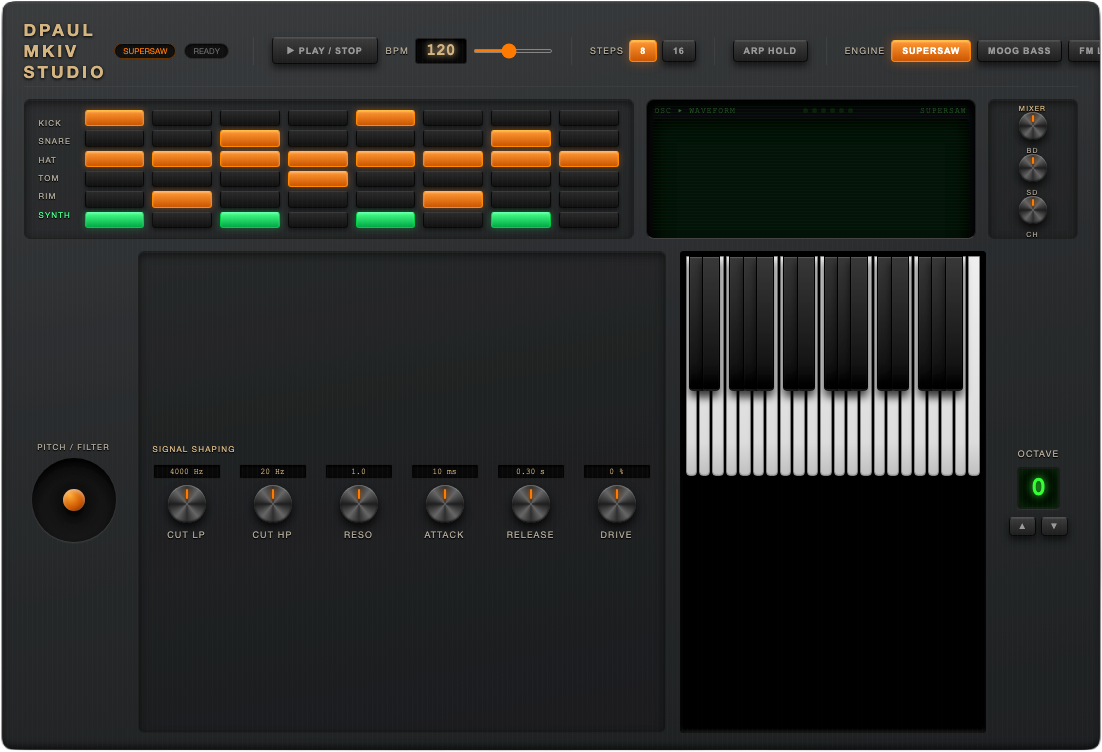
Task: Click the READY status badge
Action: pyautogui.click(x=207, y=51)
